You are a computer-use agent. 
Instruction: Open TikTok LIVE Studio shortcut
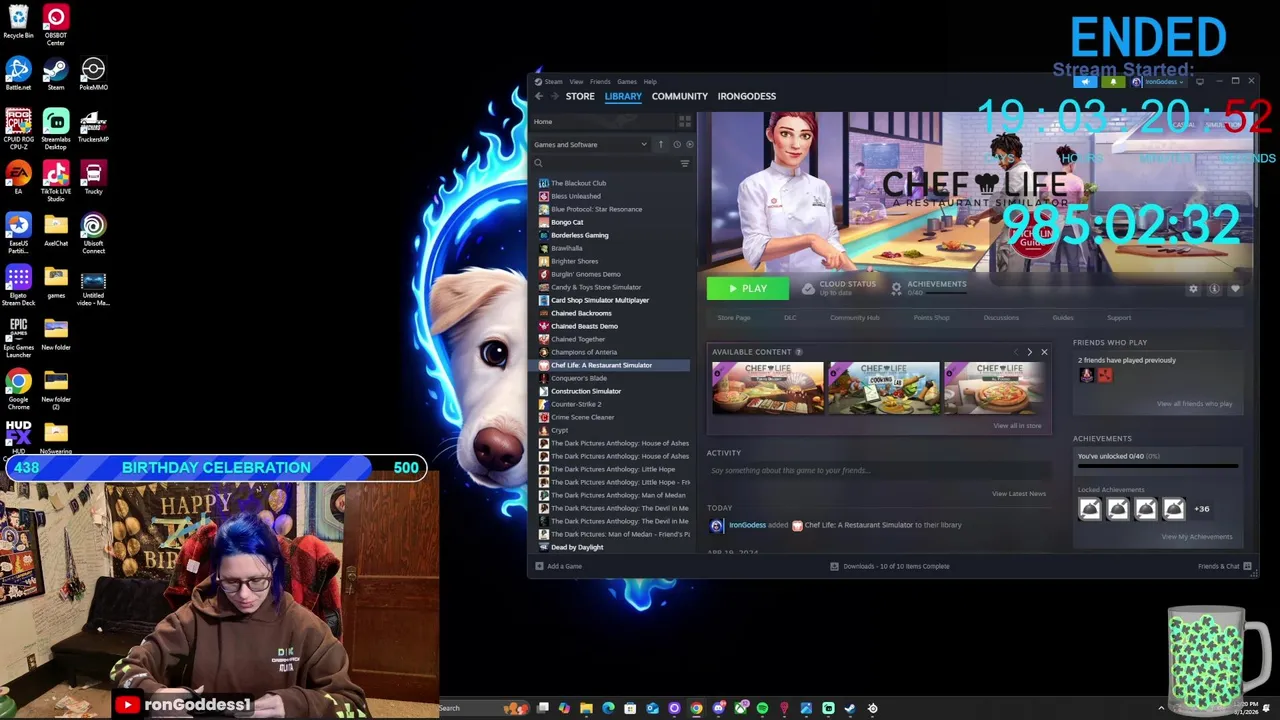pos(56,182)
